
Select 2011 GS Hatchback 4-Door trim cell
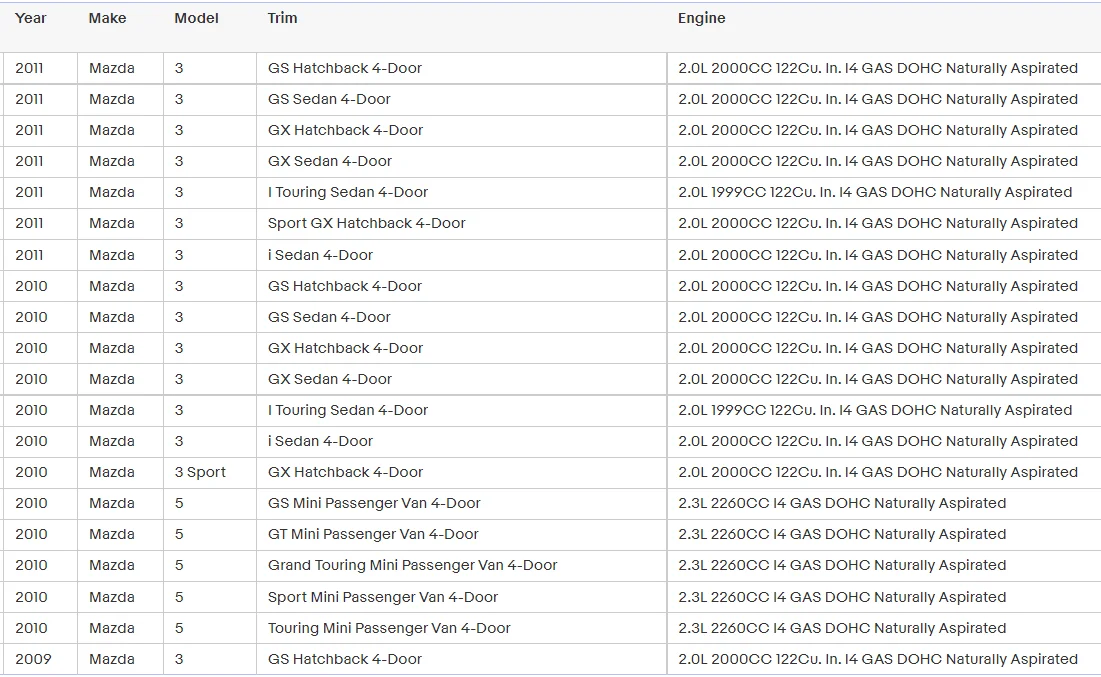461,68
